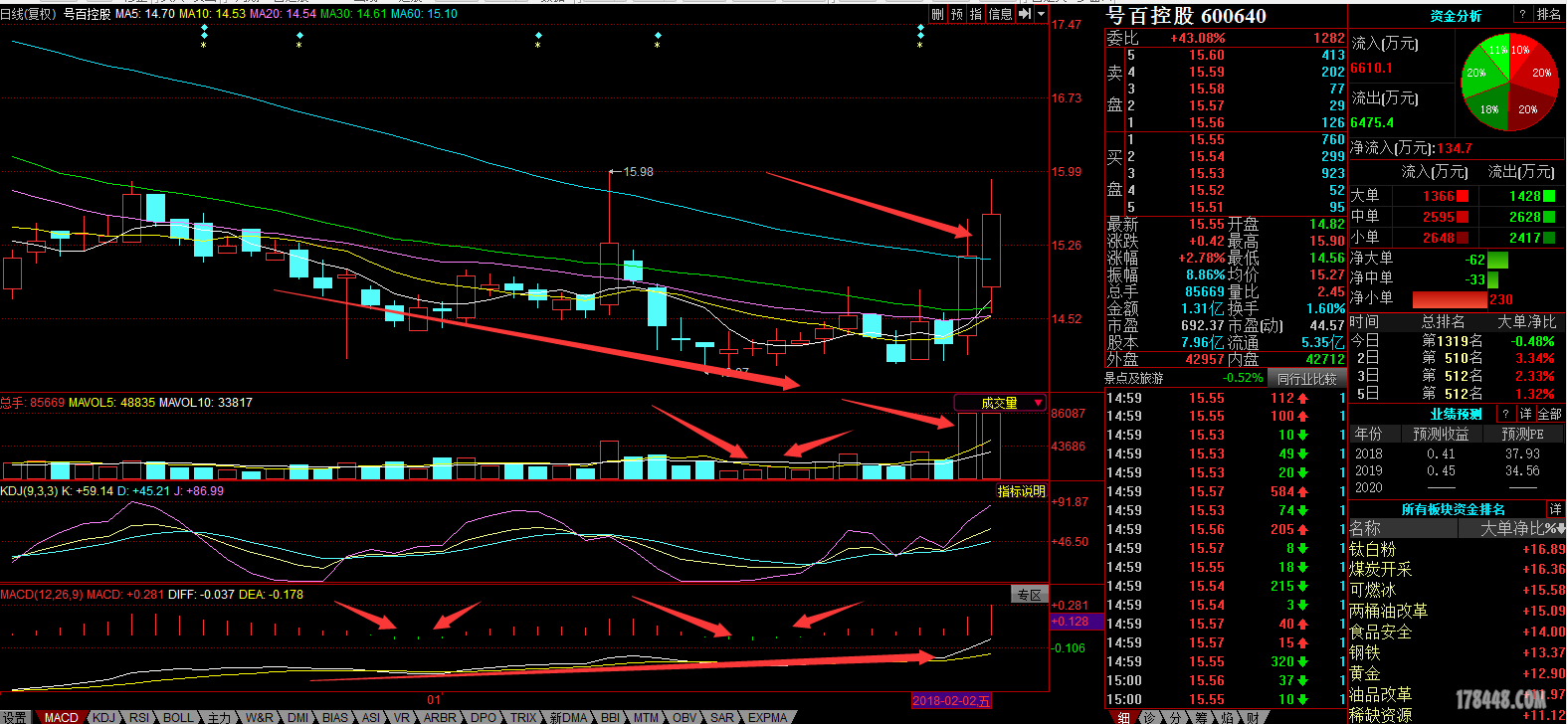Screen dimensions: 1568x724
Task: Switch to the RSI indicator tab
Action: (139, 717)
